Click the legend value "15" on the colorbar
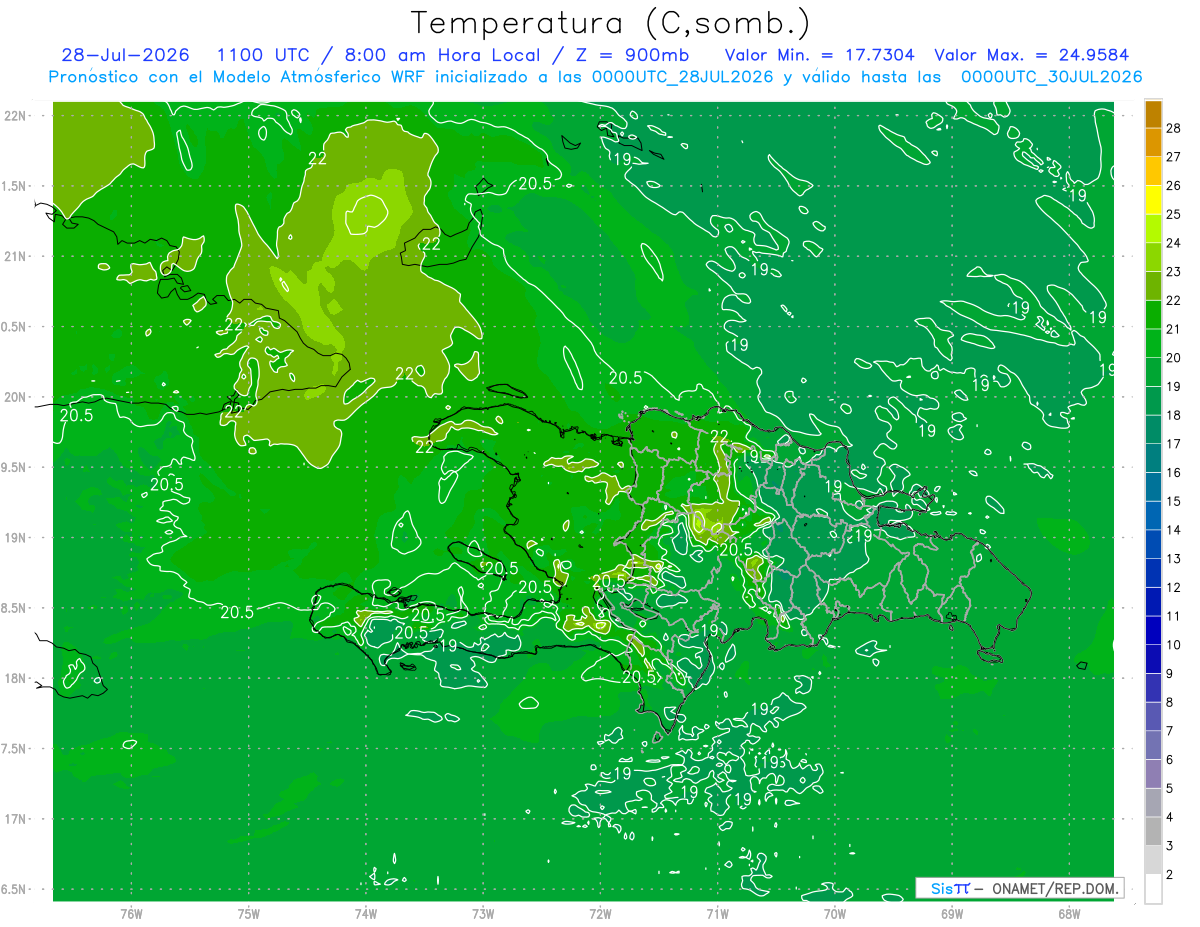This screenshot has height=927, width=1200. pyautogui.click(x=1174, y=502)
